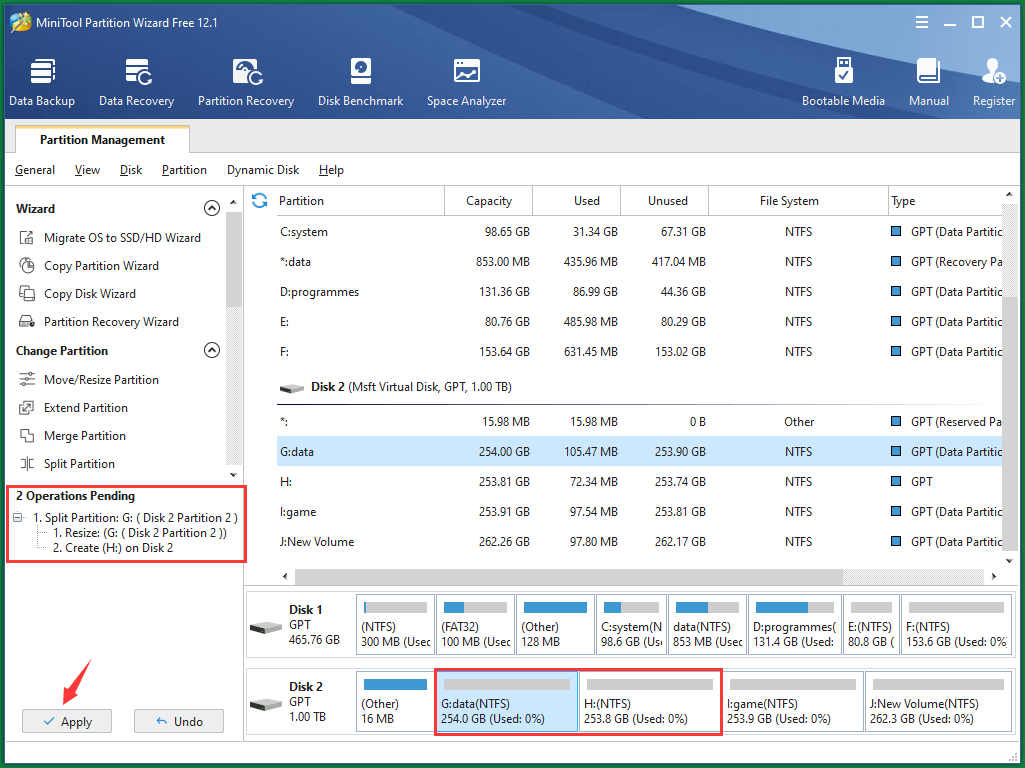1025x768 pixels.
Task: Sort by the Used column header
Action: [577, 201]
